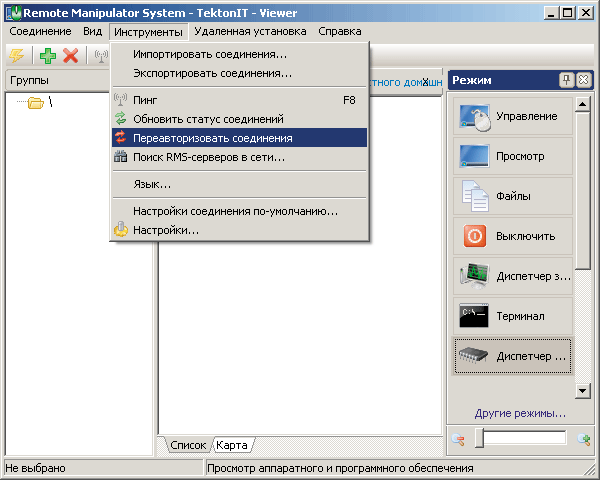Select the Файлы mode icon

(475, 196)
